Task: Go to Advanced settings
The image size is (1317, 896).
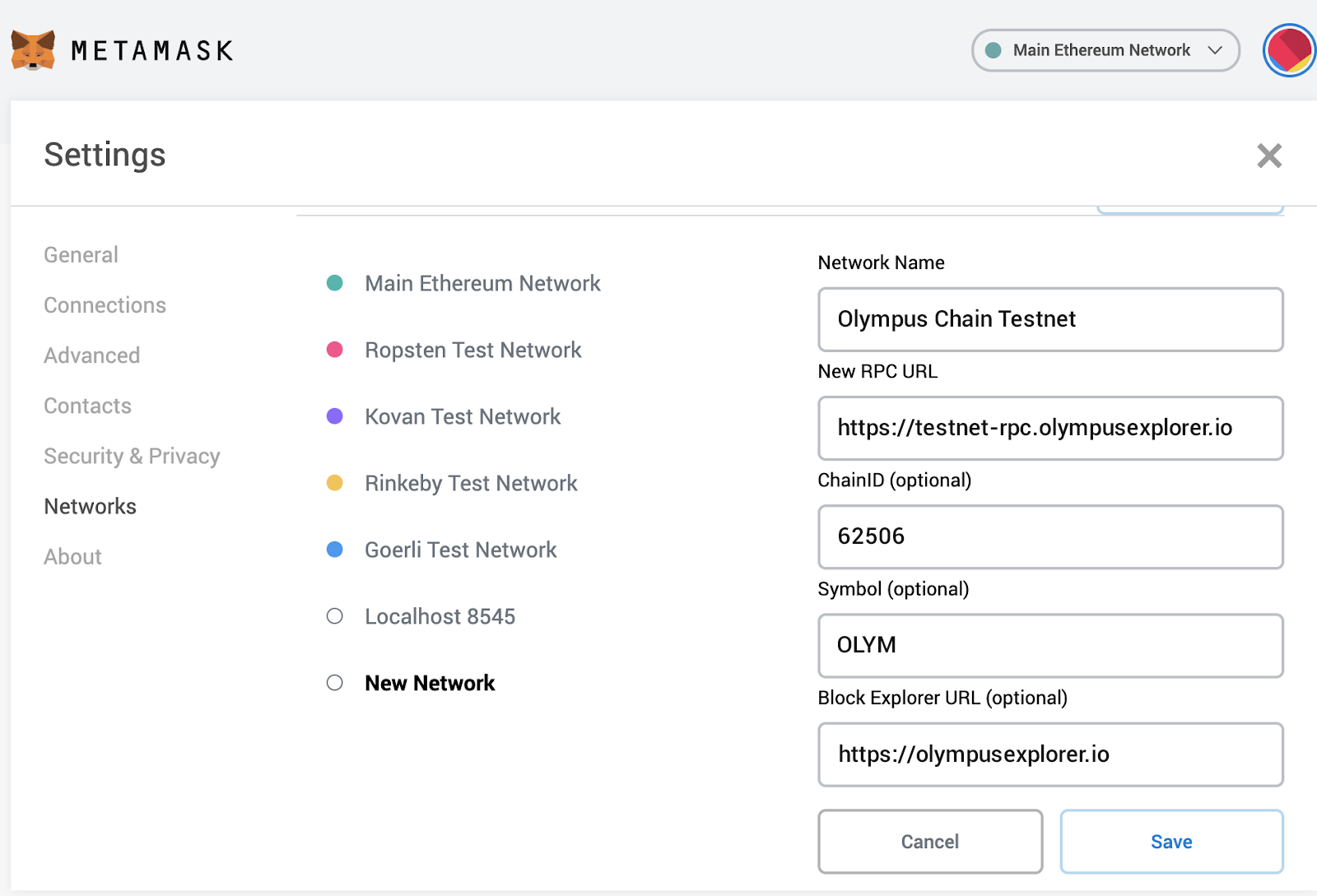Action: tap(91, 355)
